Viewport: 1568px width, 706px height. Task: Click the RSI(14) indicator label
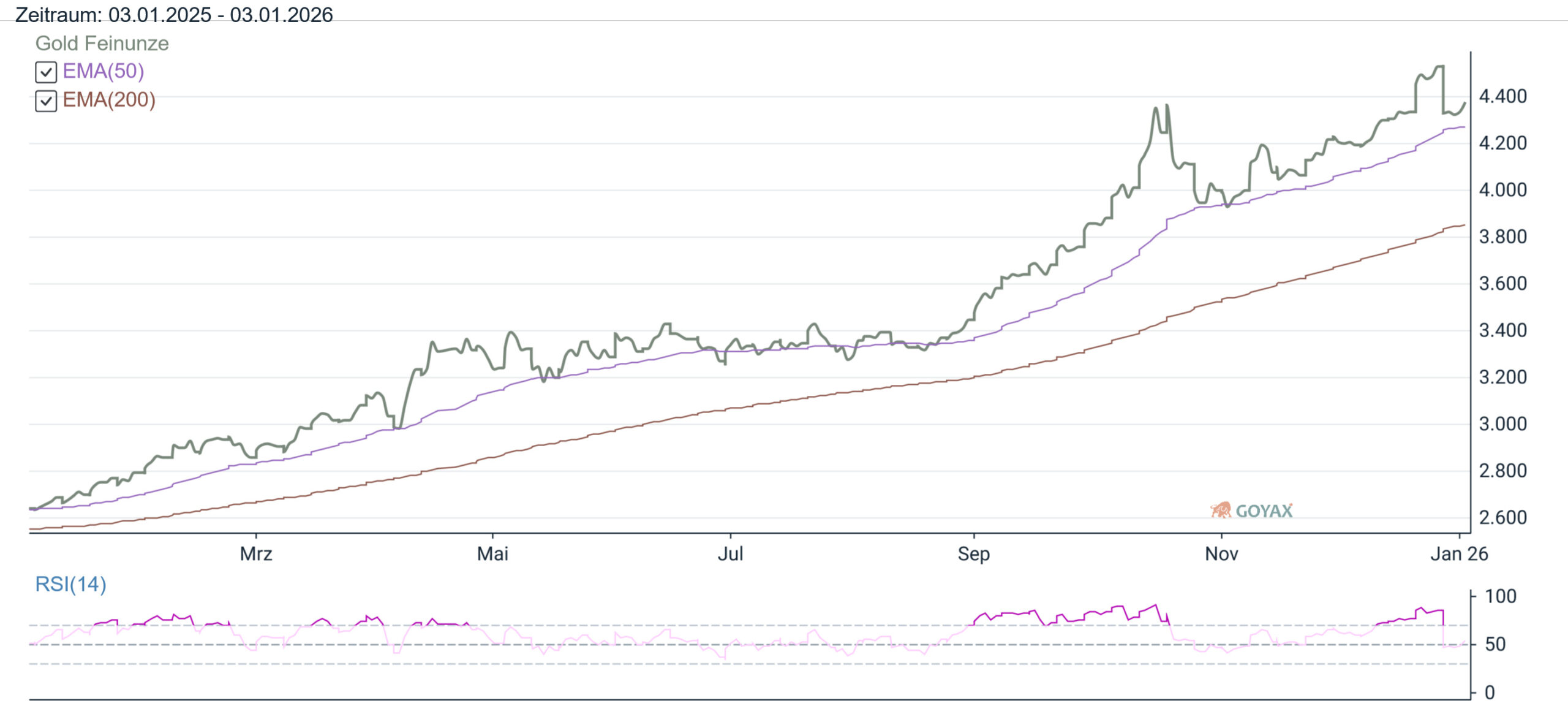coord(70,584)
